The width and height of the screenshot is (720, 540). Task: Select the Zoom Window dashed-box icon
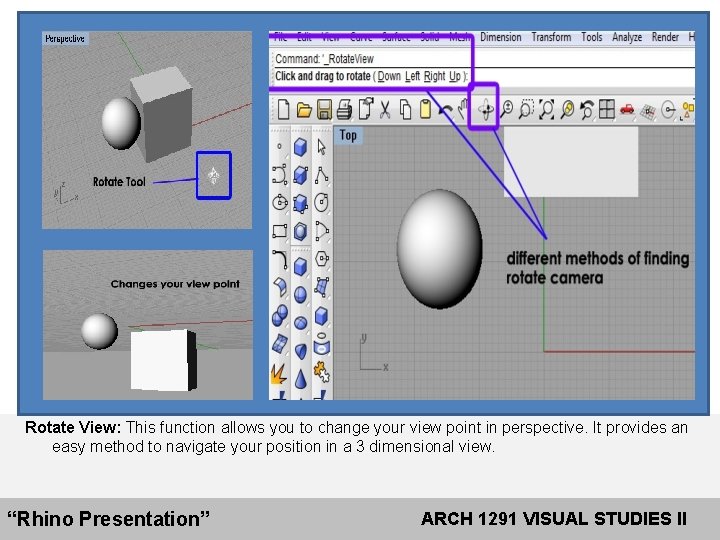(x=526, y=110)
